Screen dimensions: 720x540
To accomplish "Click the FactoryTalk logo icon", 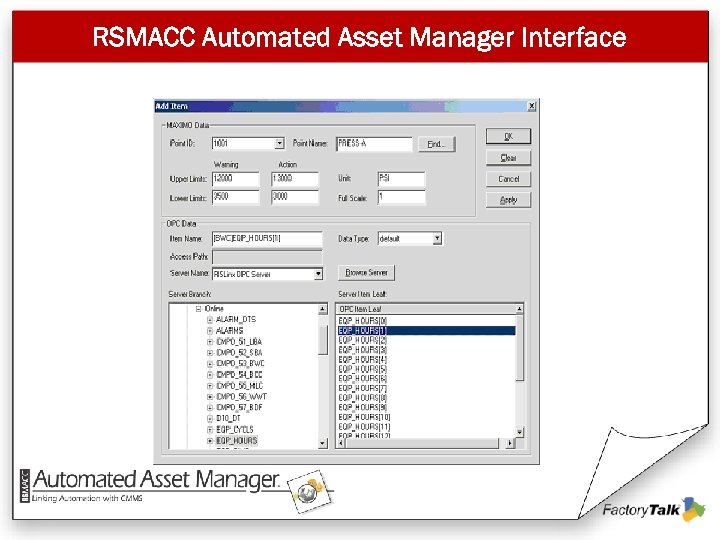I will click(x=693, y=510).
